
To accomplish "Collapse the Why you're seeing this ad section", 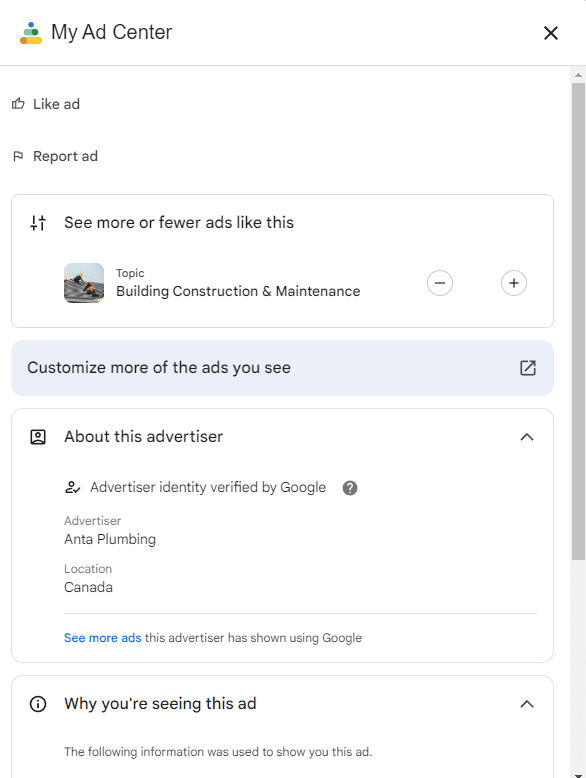I will click(527, 704).
